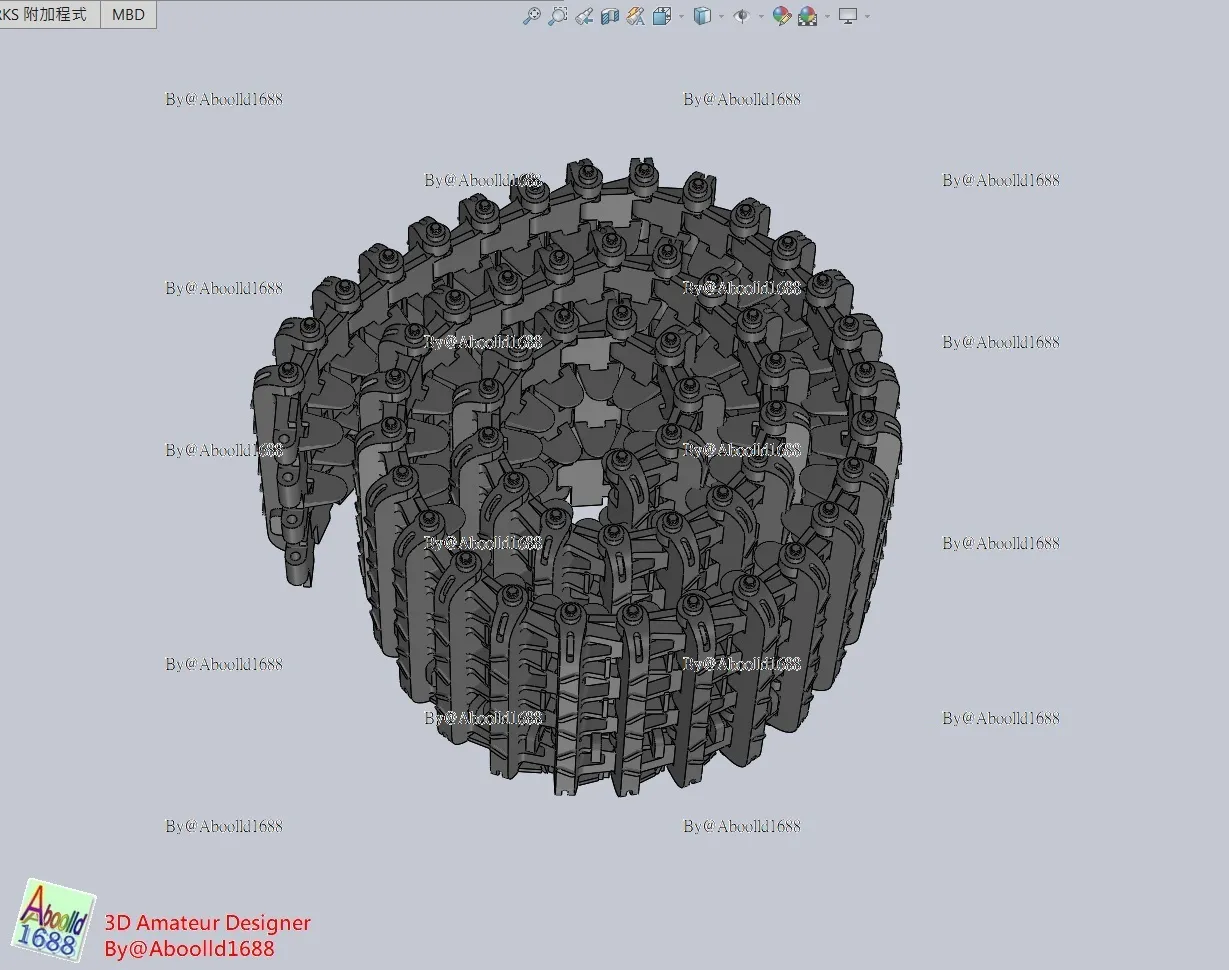1229x970 pixels.
Task: Open the SOLIDWORKS 附加程式 tab
Action: tap(48, 15)
